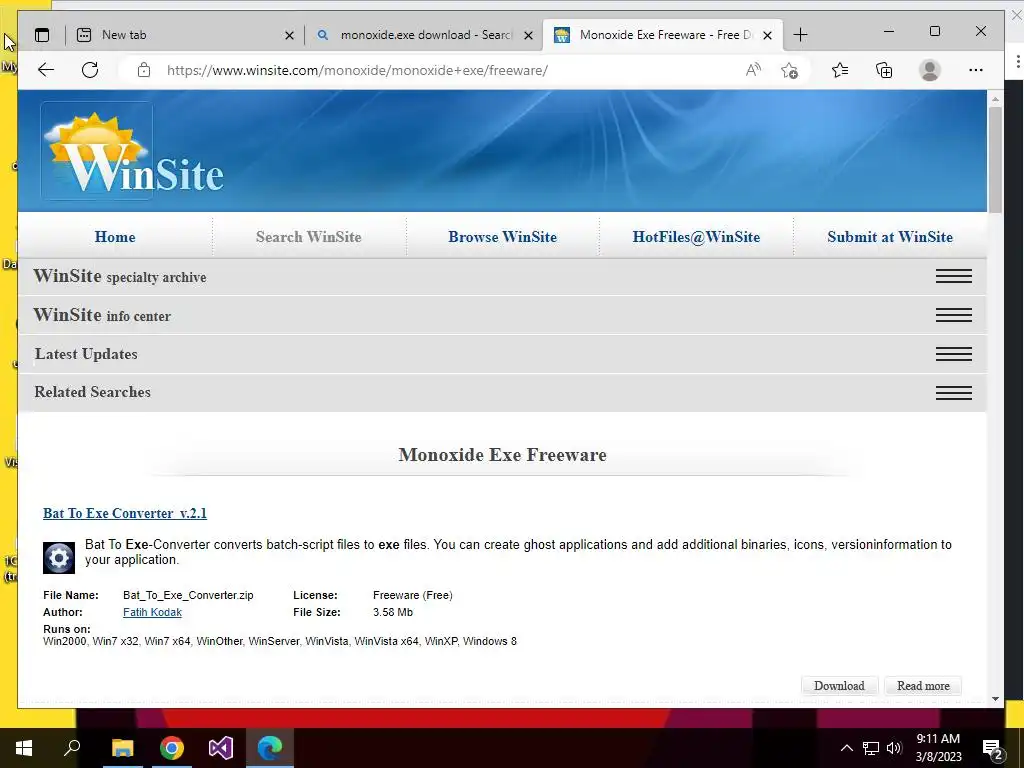
Task: Refresh the current page
Action: point(90,70)
